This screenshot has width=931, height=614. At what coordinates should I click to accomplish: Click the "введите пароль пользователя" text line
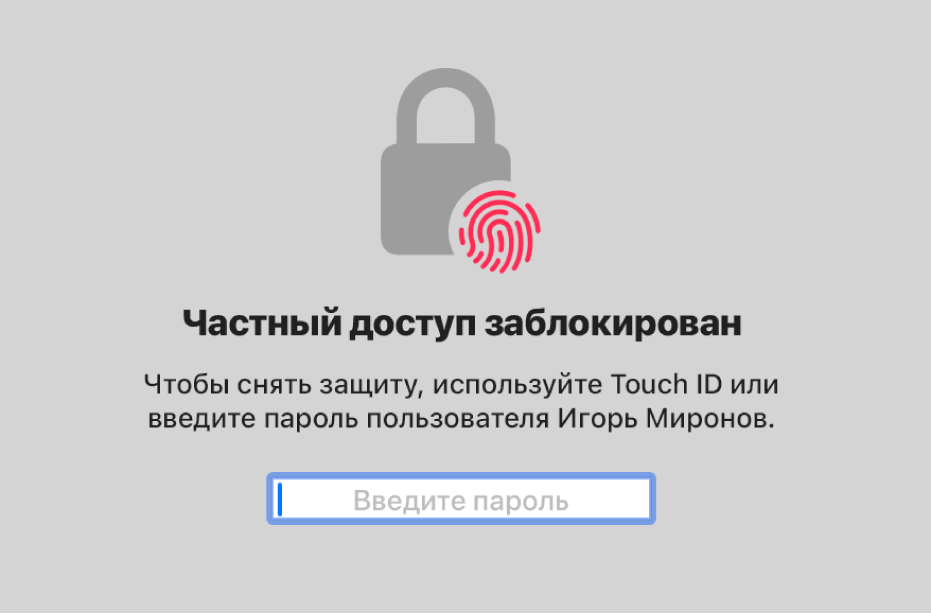click(x=349, y=419)
